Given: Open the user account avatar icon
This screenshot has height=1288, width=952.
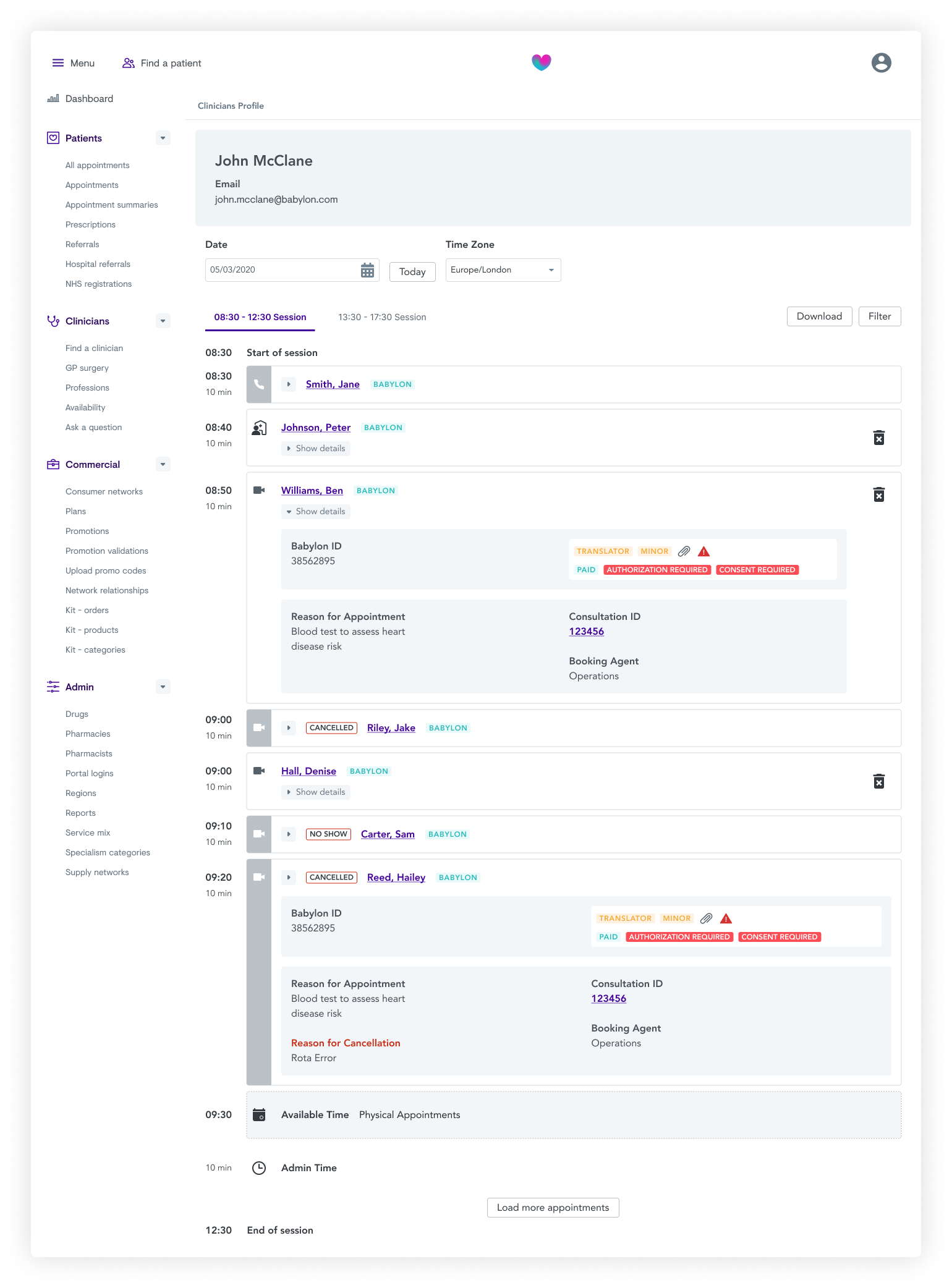Looking at the screenshot, I should pyautogui.click(x=881, y=63).
